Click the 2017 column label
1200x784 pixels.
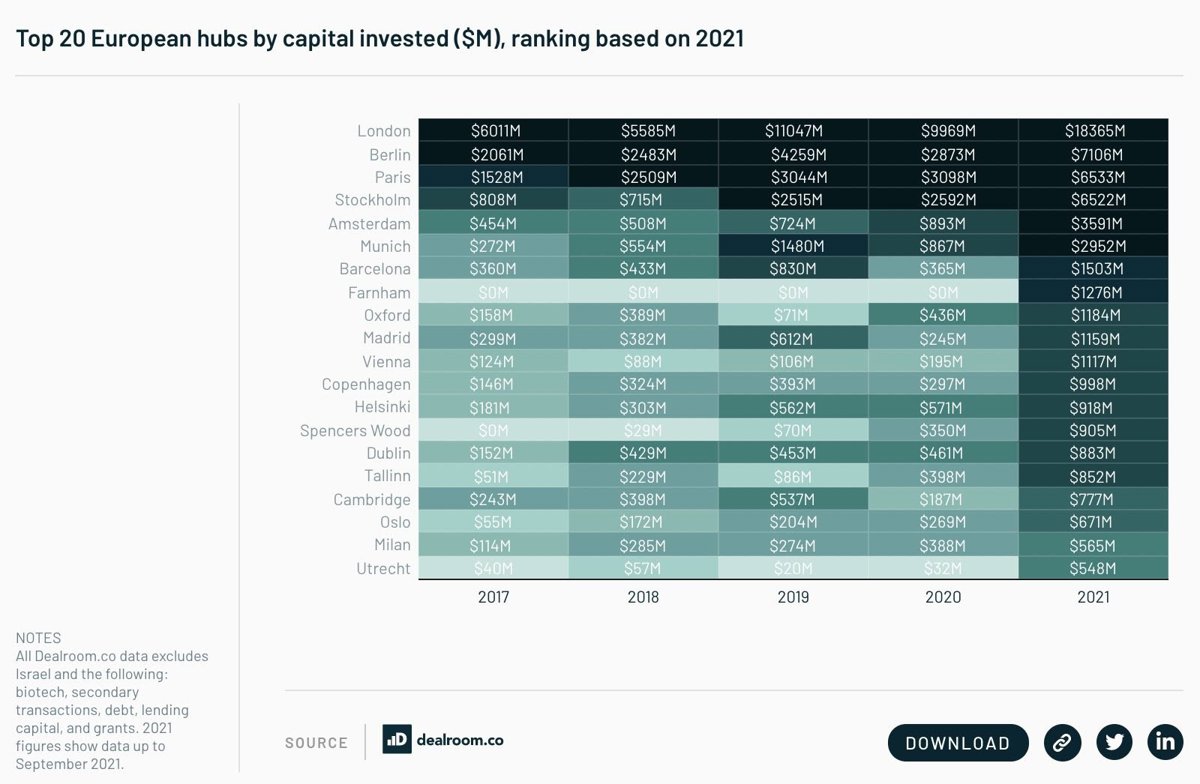tap(493, 597)
